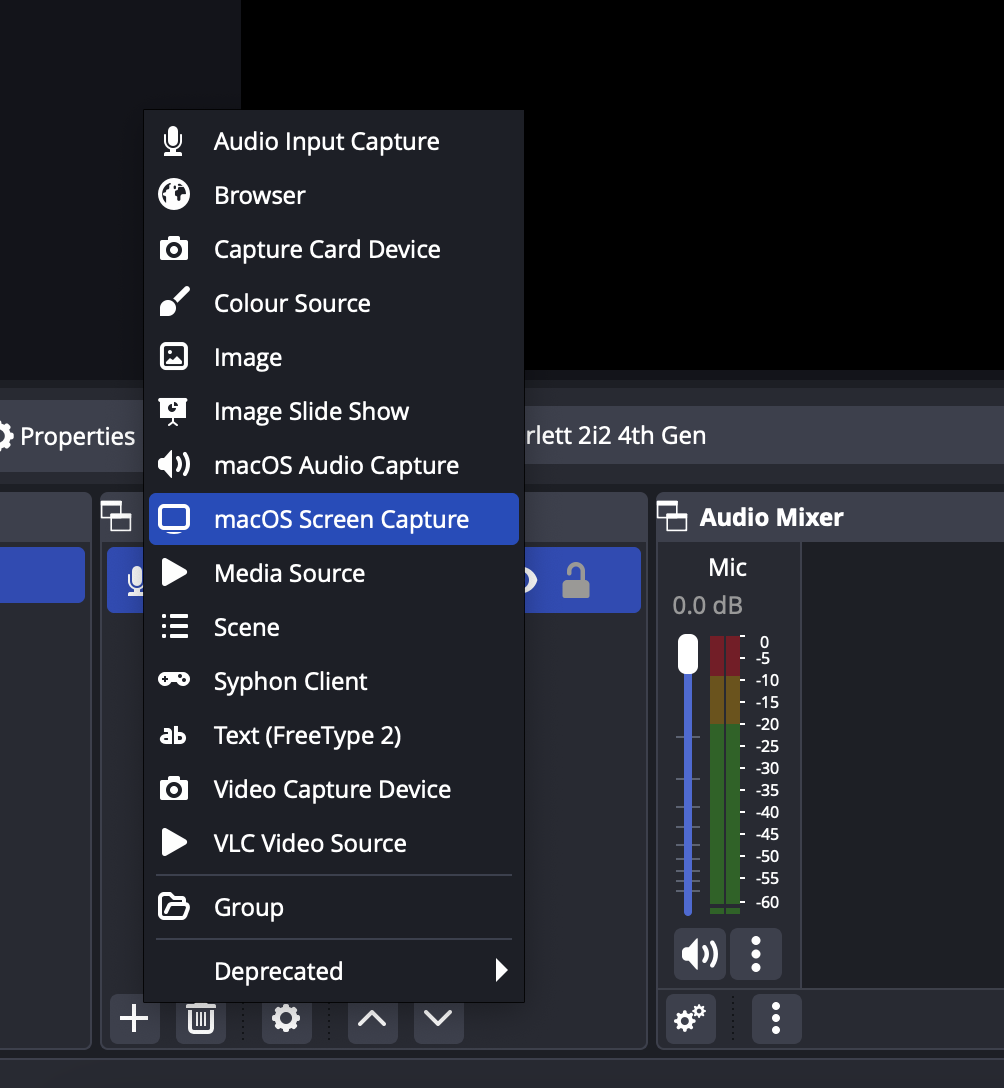The height and width of the screenshot is (1088, 1004).
Task: Open source properties gear in Sources toolbar
Action: [x=286, y=1019]
